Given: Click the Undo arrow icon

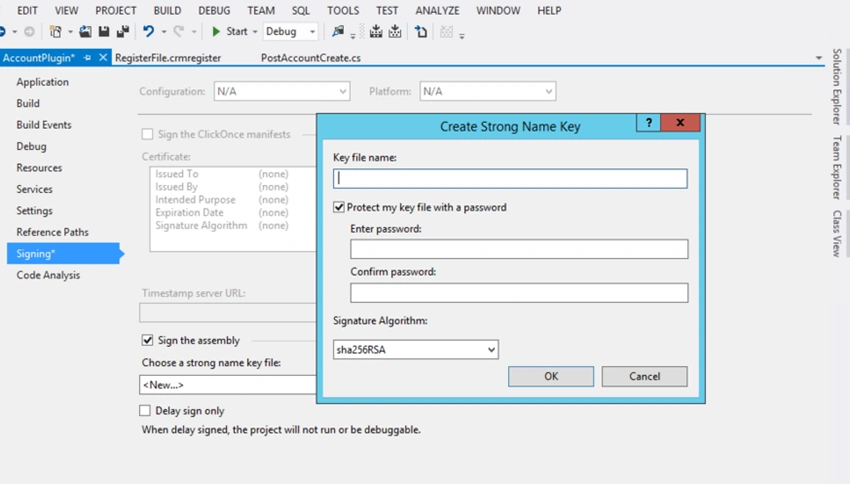Looking at the screenshot, I should pyautogui.click(x=148, y=31).
